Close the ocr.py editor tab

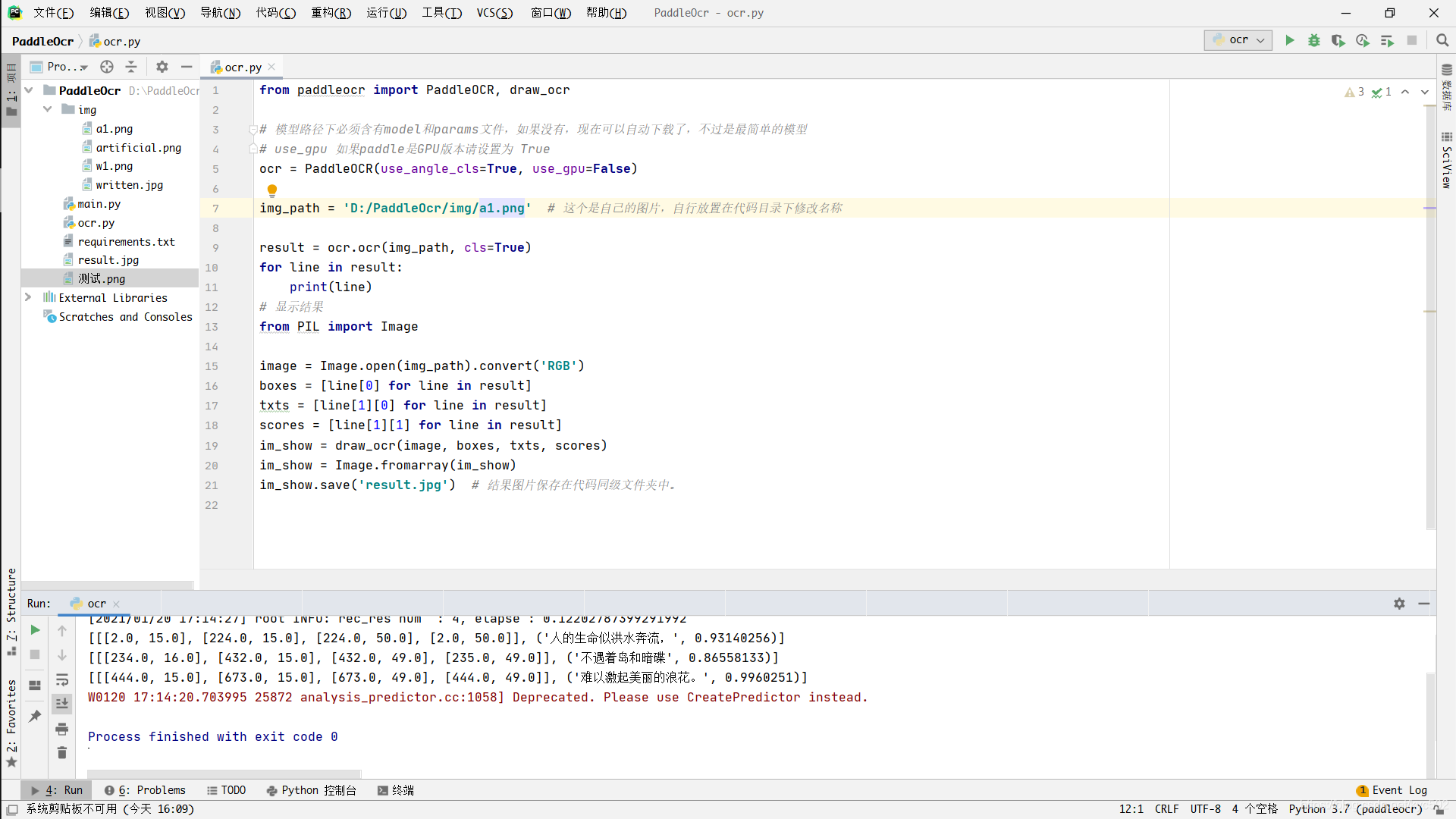(x=271, y=67)
